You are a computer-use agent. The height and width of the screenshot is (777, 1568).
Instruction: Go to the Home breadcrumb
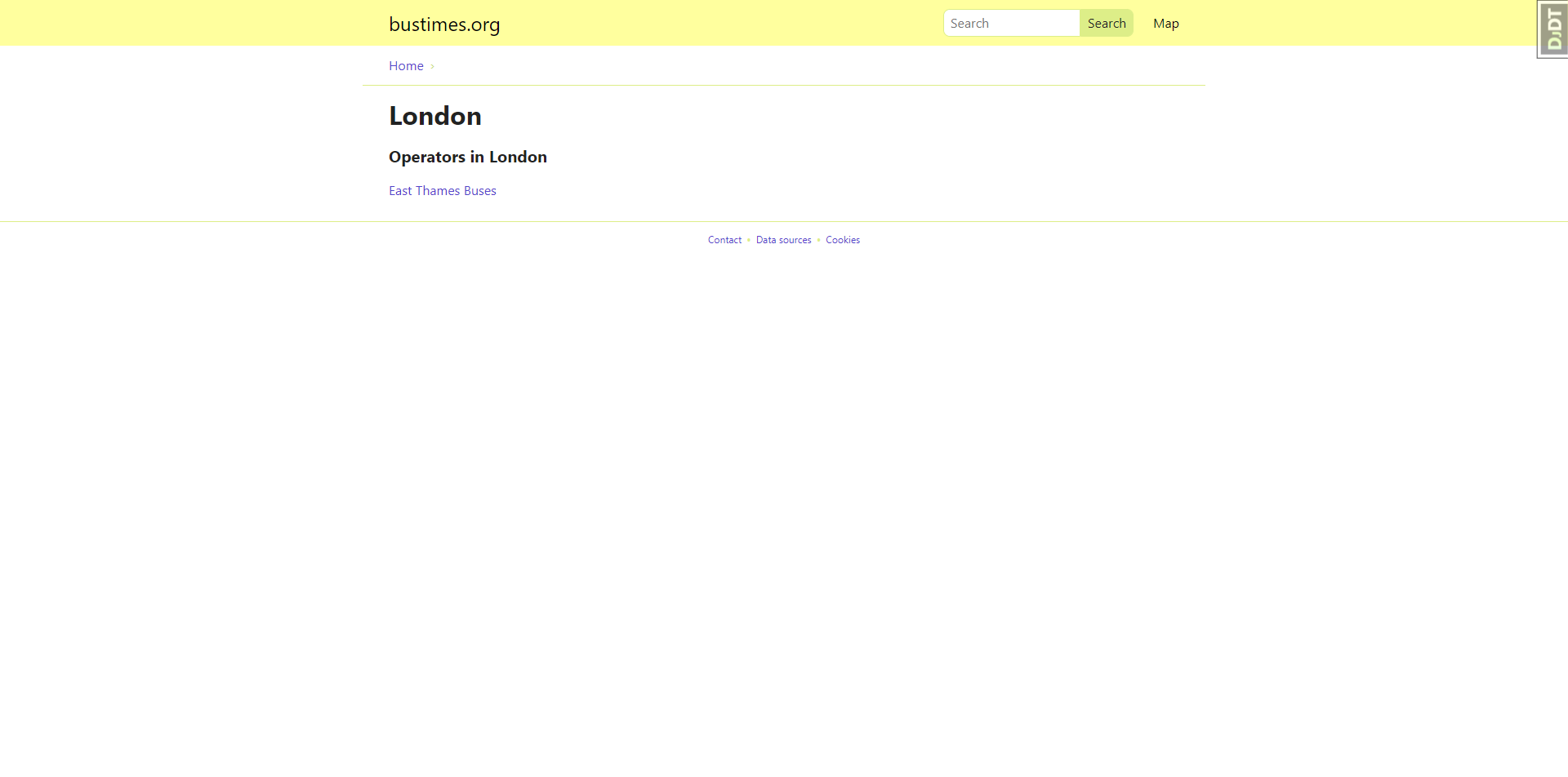[406, 66]
